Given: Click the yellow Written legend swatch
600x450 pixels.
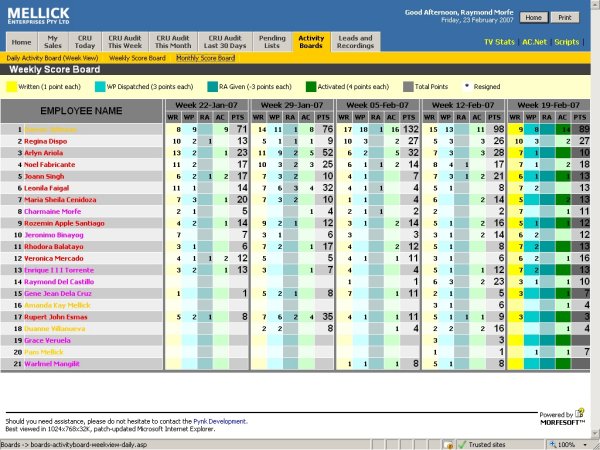Looking at the screenshot, I should [x=11, y=87].
